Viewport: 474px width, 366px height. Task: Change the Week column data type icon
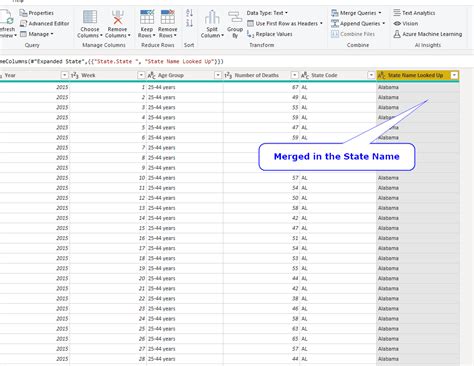click(75, 75)
